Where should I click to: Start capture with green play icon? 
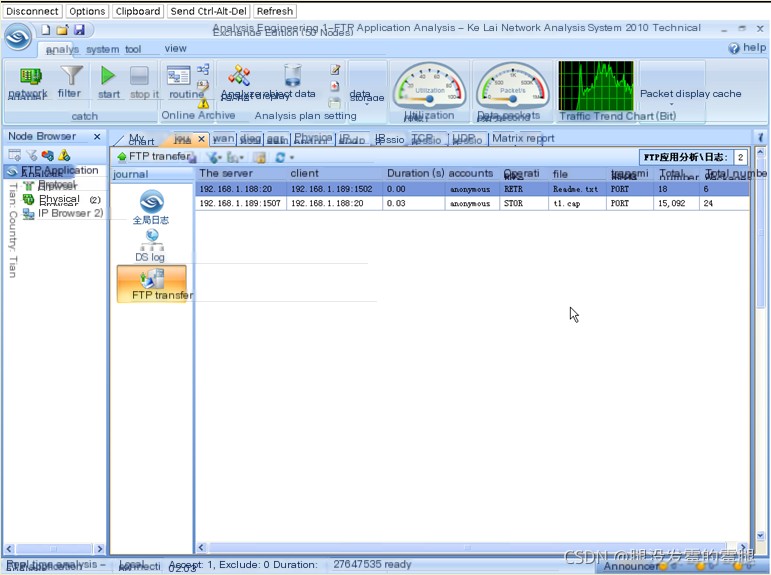pyautogui.click(x=108, y=76)
